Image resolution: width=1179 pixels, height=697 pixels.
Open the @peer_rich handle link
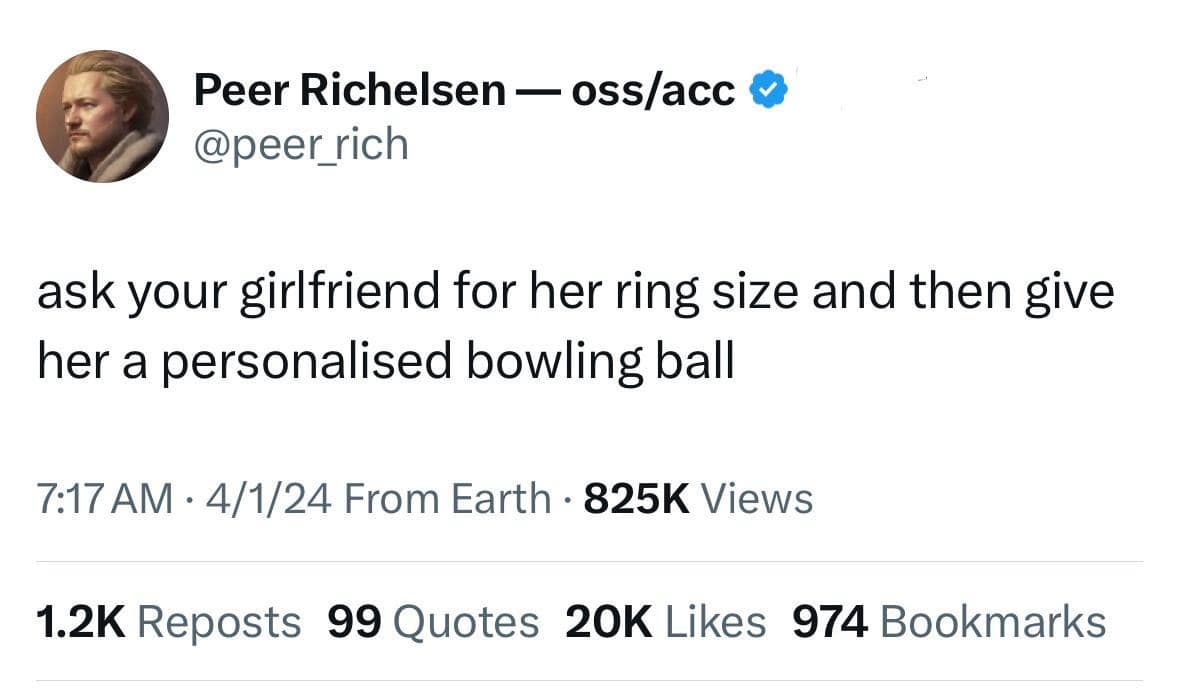[301, 144]
